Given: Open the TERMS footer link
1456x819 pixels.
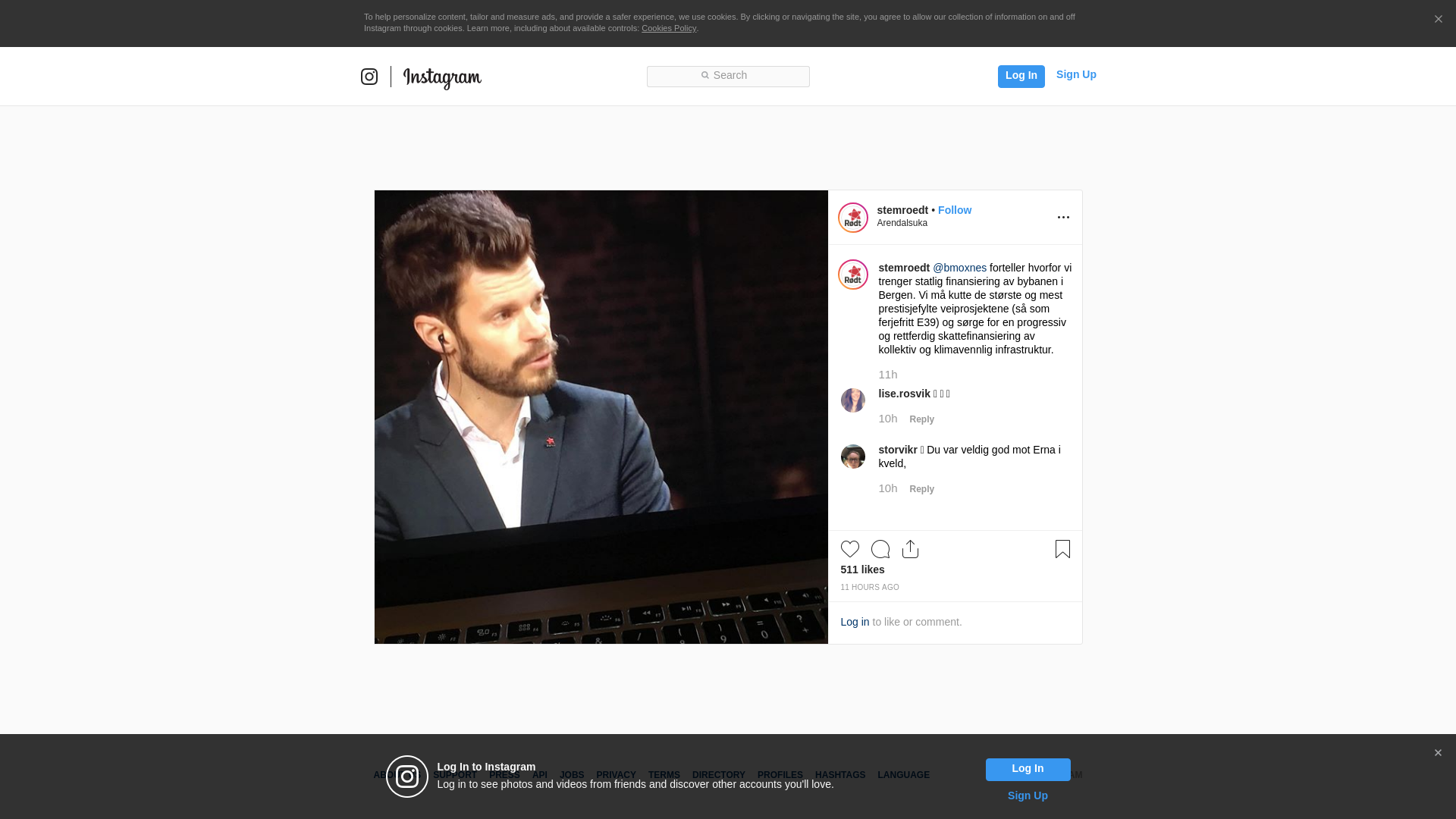Looking at the screenshot, I should click(x=664, y=775).
